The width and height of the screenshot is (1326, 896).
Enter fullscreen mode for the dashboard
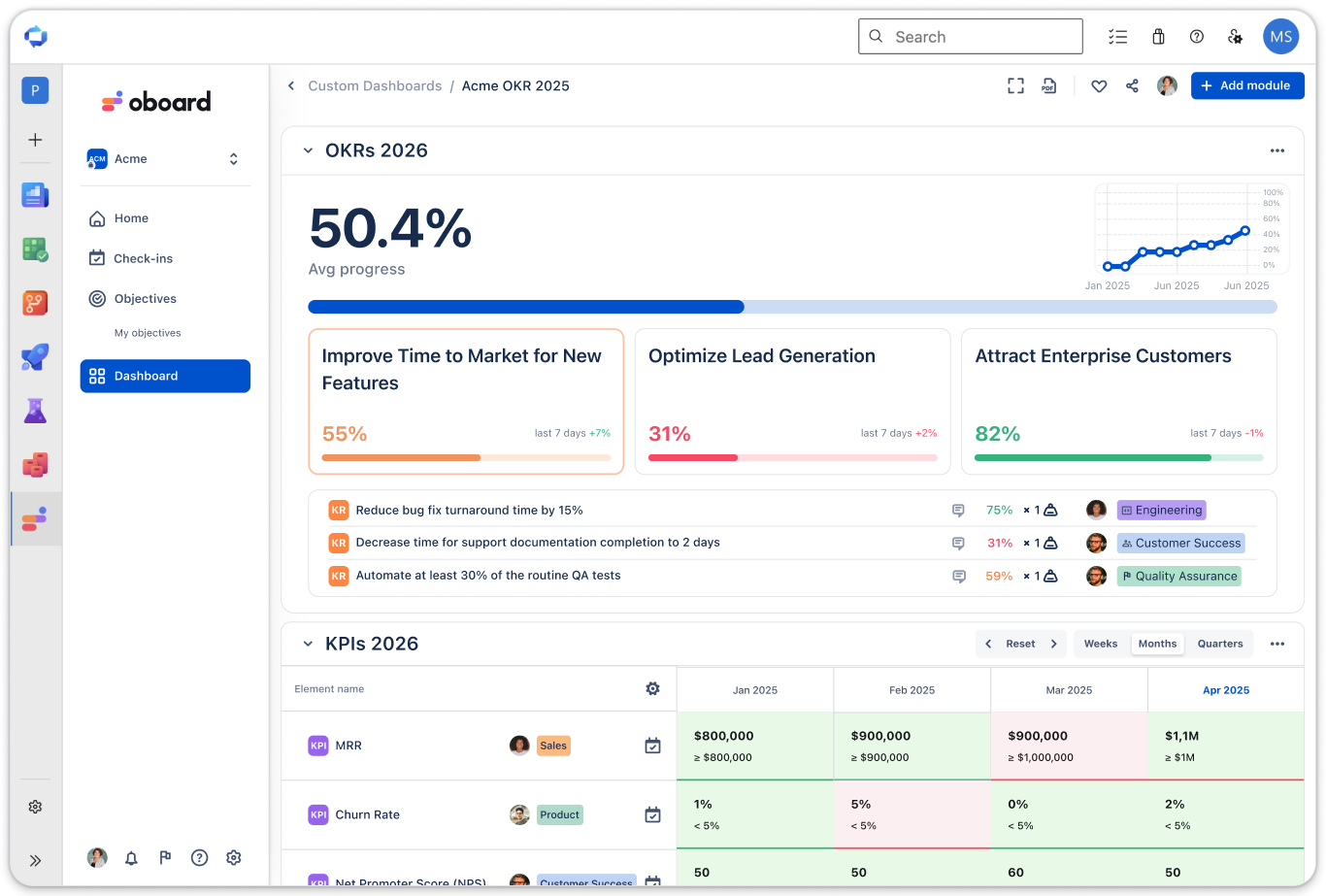tap(1015, 85)
